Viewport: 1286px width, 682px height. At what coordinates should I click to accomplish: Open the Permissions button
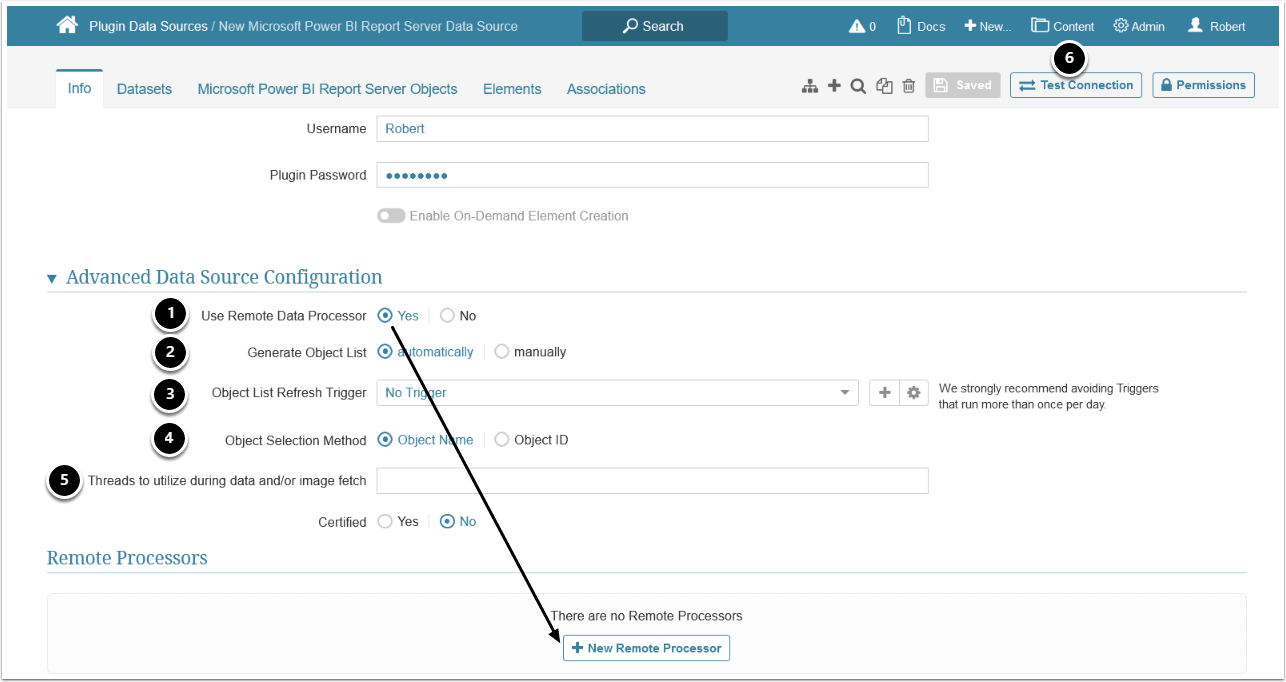[1204, 85]
